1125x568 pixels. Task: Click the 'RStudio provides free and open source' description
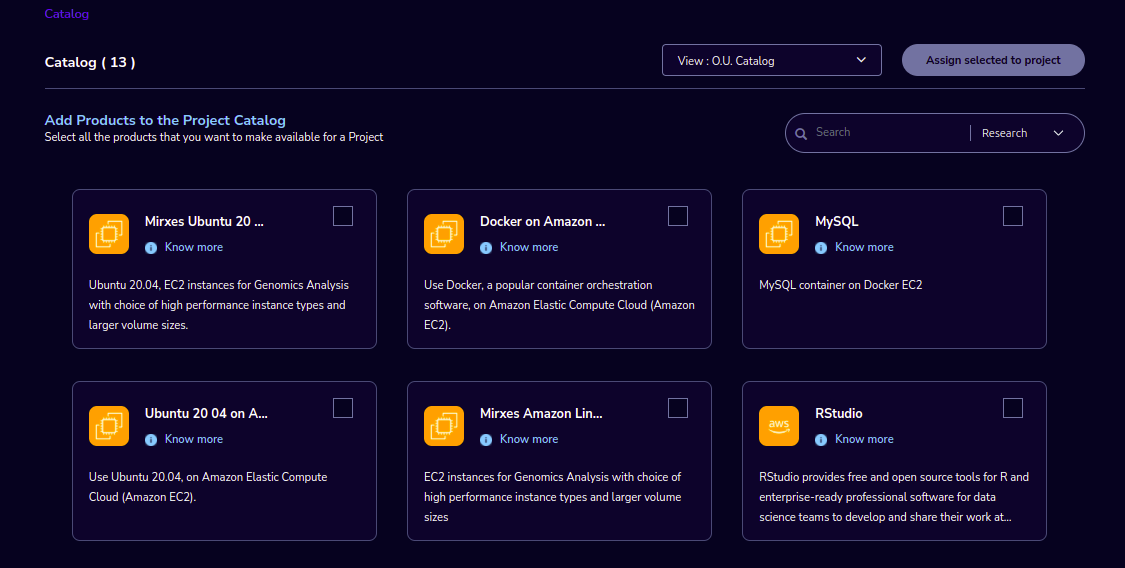tap(894, 497)
